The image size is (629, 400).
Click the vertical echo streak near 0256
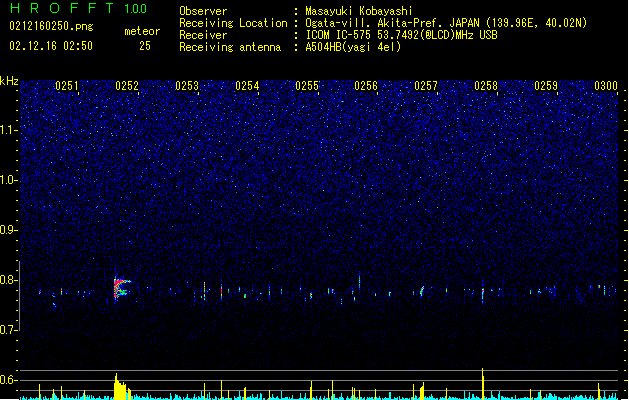[359, 280]
